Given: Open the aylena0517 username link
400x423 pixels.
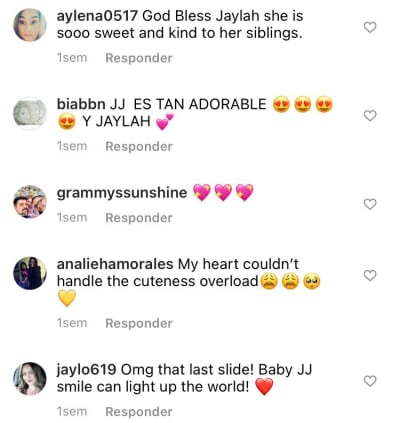Looking at the screenshot, I should [x=97, y=16].
